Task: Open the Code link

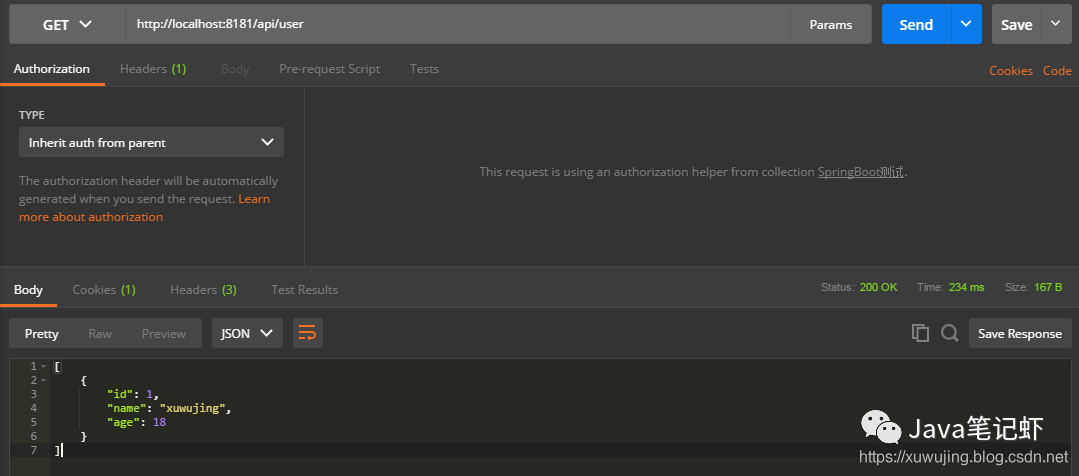Action: pyautogui.click(x=1057, y=70)
